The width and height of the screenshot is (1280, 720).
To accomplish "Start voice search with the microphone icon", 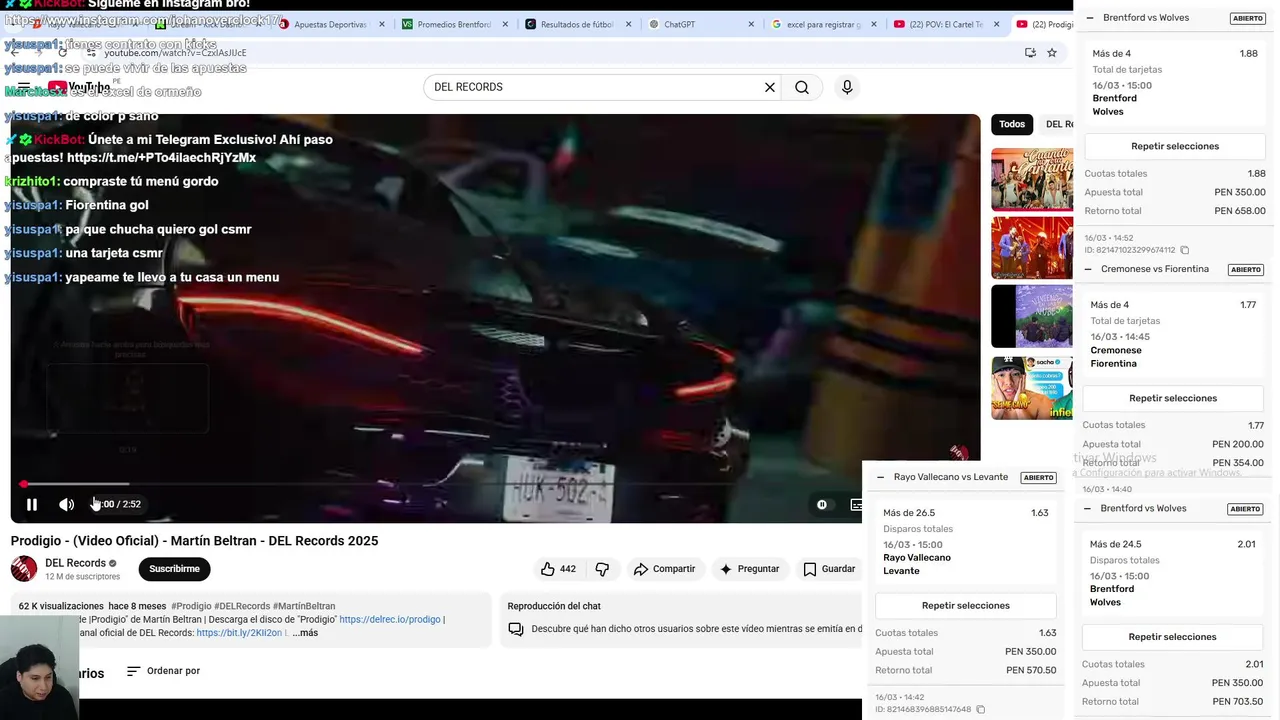I will tap(847, 87).
